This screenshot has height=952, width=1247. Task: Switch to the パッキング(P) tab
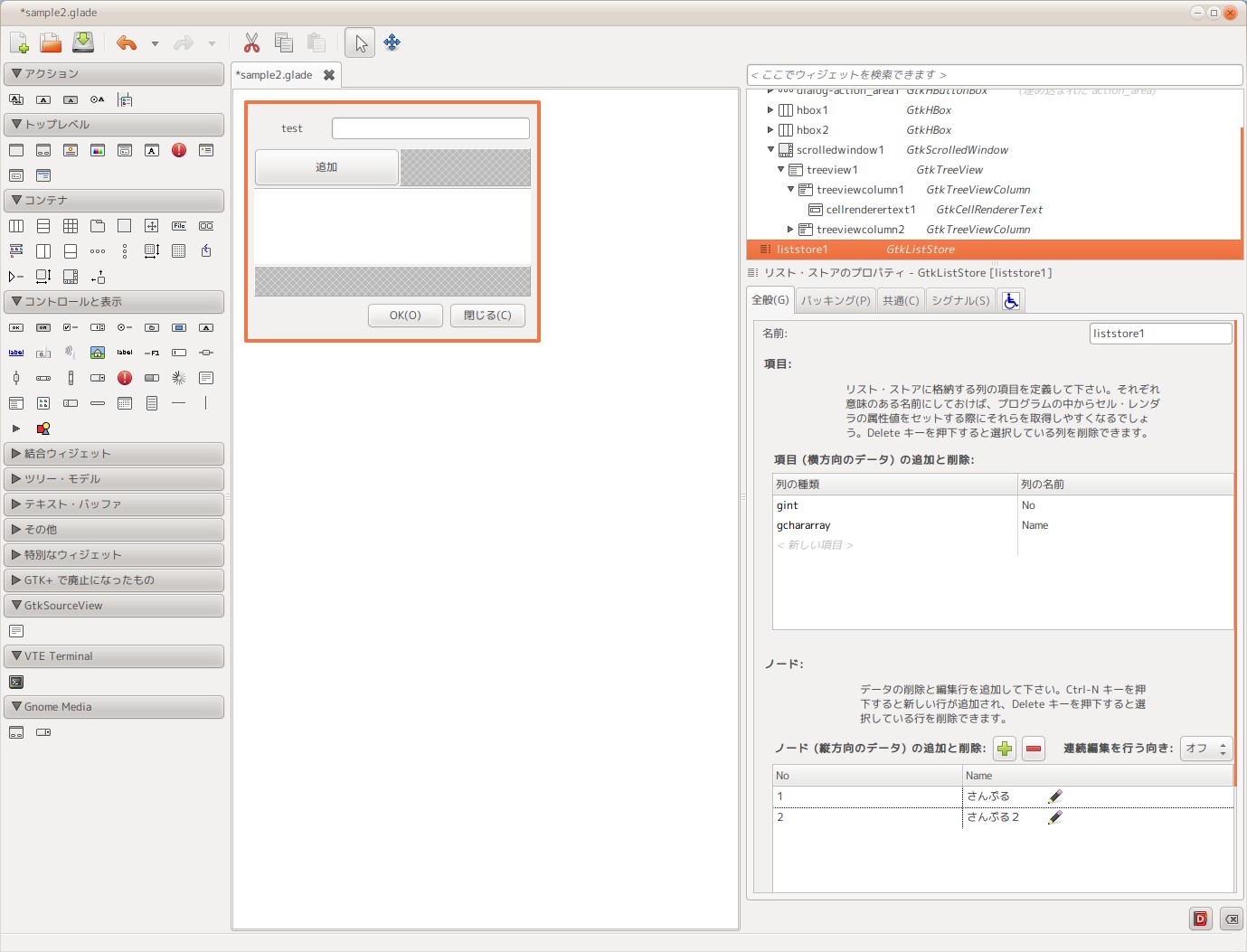coord(836,300)
